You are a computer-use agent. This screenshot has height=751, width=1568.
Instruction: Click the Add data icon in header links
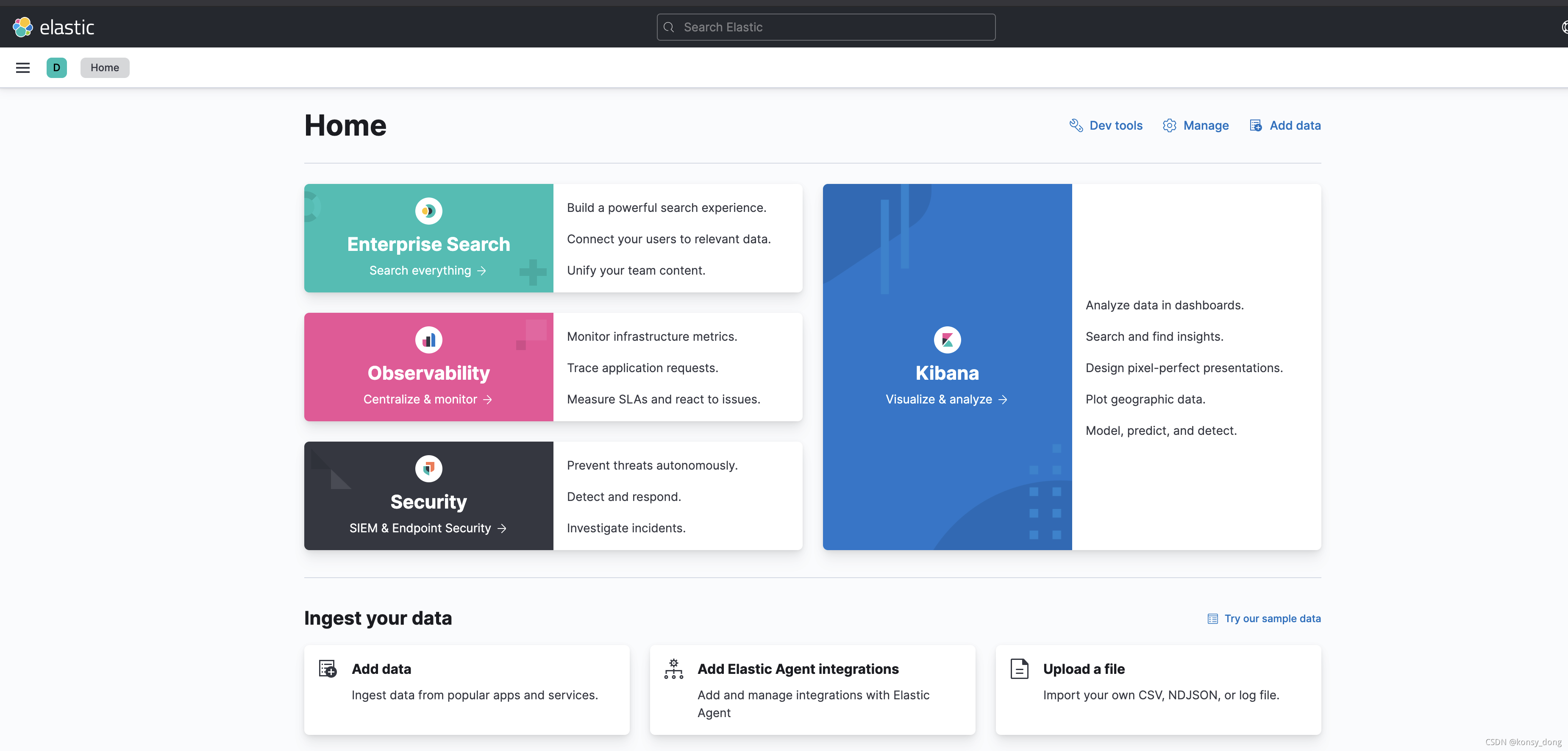tap(1256, 125)
